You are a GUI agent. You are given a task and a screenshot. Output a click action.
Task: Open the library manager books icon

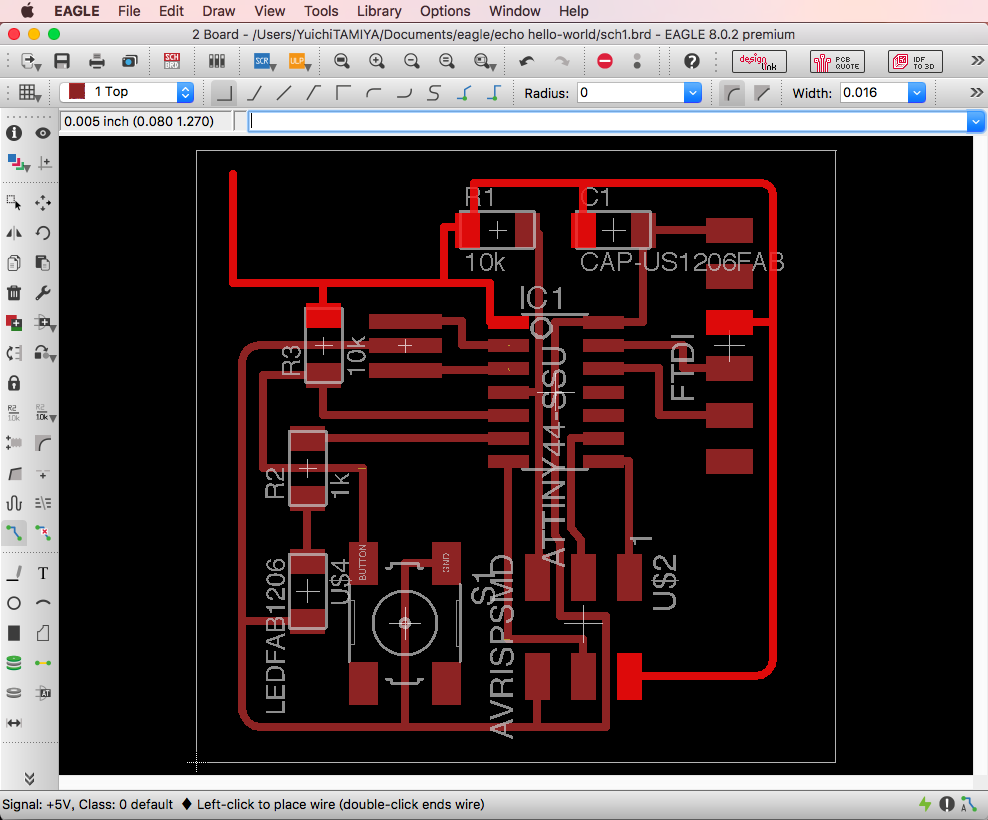[x=217, y=61]
